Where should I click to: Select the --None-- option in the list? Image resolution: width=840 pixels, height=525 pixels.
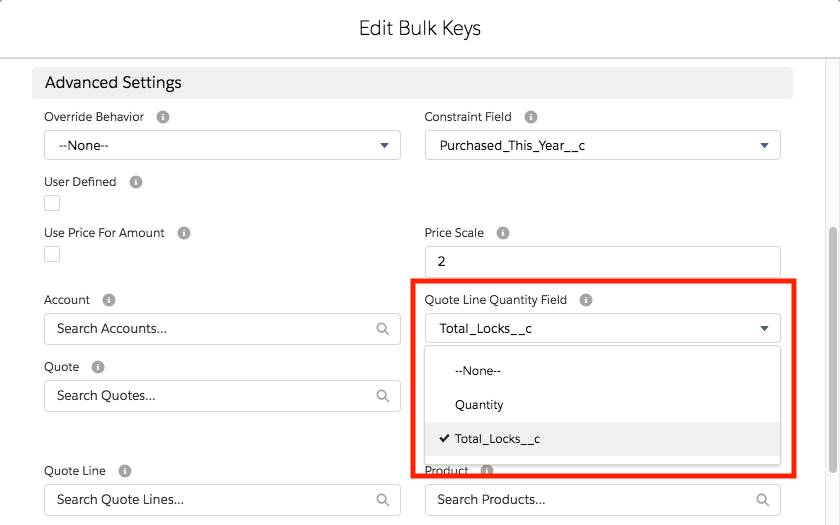(478, 371)
